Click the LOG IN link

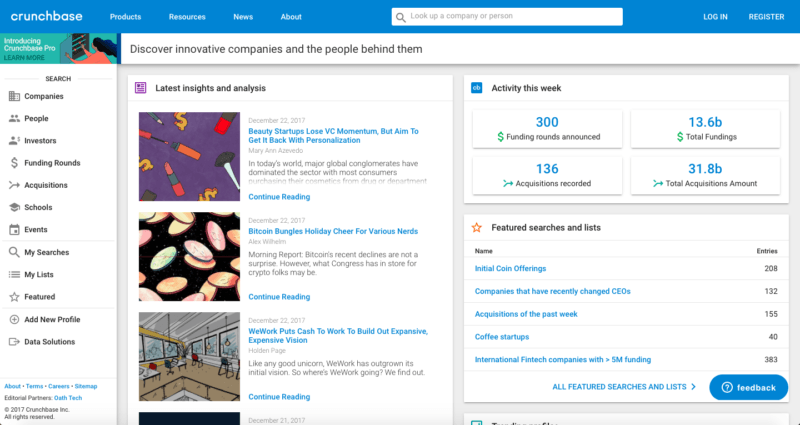(x=715, y=17)
